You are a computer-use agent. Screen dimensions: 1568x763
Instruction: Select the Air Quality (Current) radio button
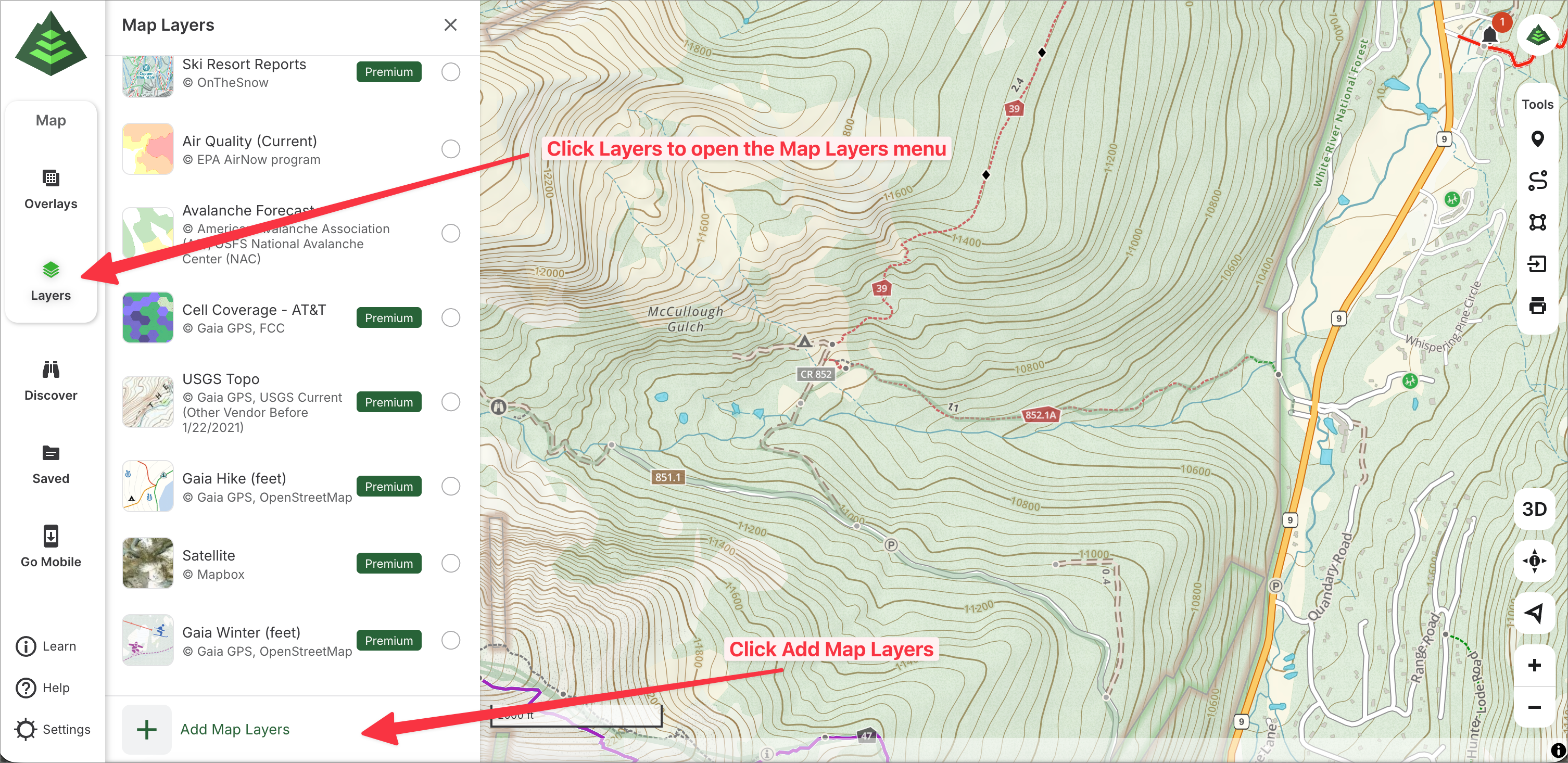pos(450,149)
